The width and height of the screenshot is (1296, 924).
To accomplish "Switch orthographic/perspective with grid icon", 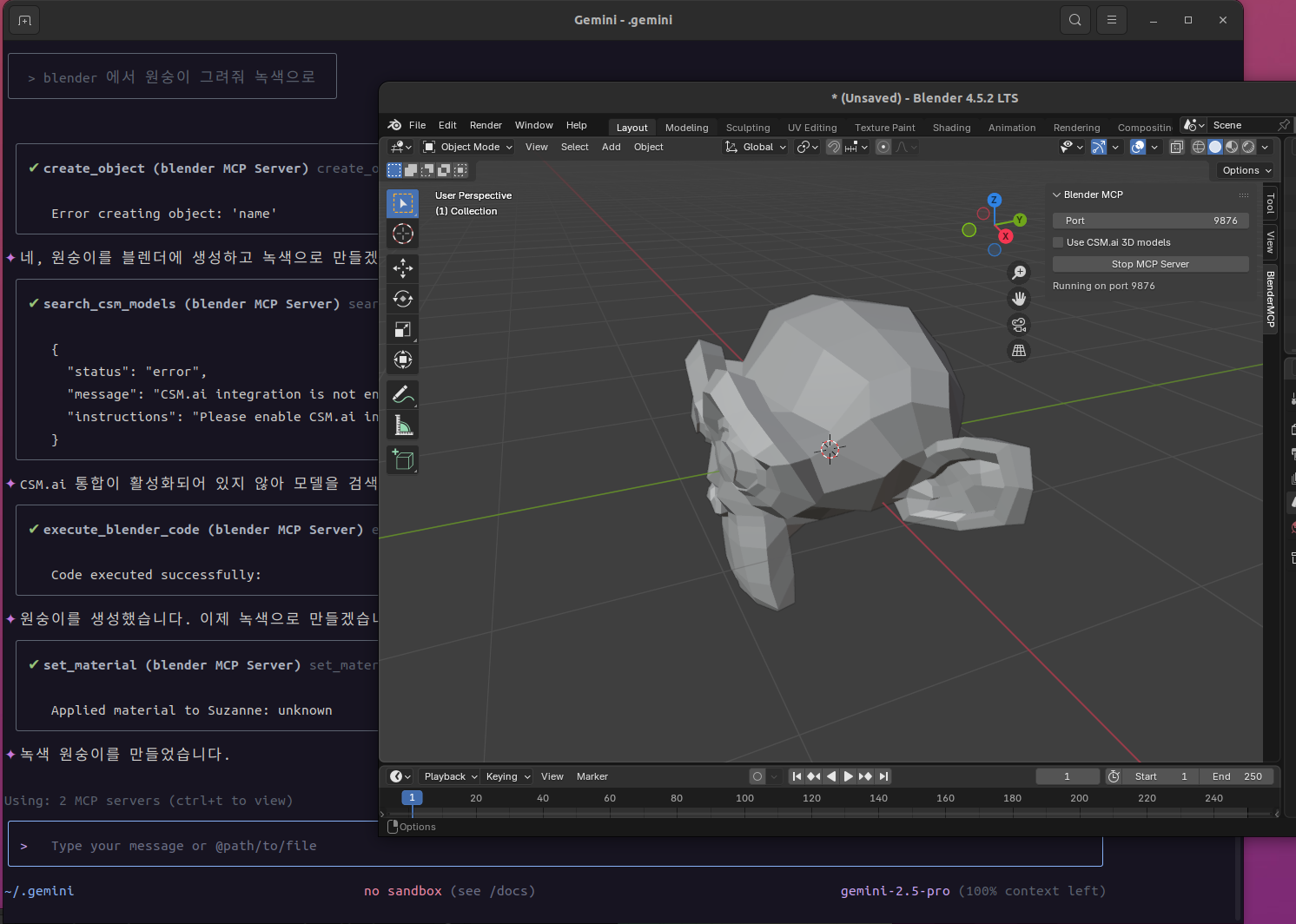I will click(1019, 351).
